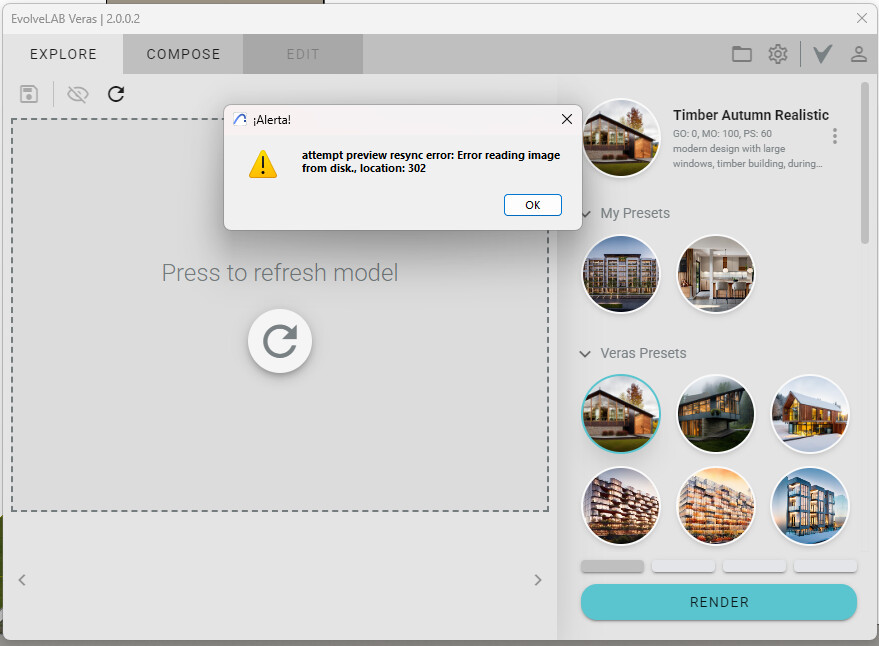The height and width of the screenshot is (646, 879).
Task: Switch to the EXPLORE tab
Action: pyautogui.click(x=63, y=54)
